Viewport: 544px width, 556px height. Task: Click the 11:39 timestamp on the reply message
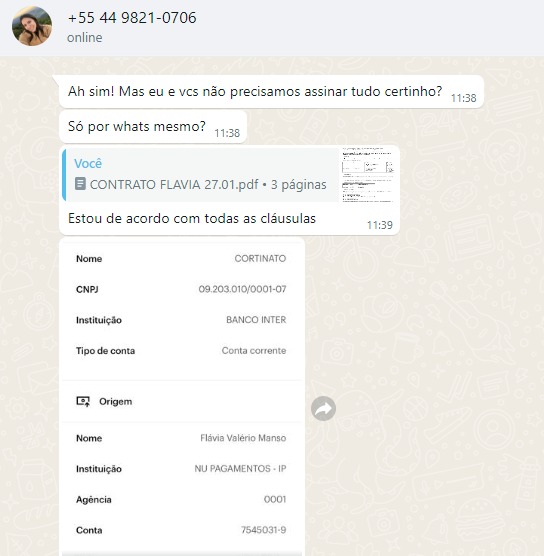click(x=380, y=225)
